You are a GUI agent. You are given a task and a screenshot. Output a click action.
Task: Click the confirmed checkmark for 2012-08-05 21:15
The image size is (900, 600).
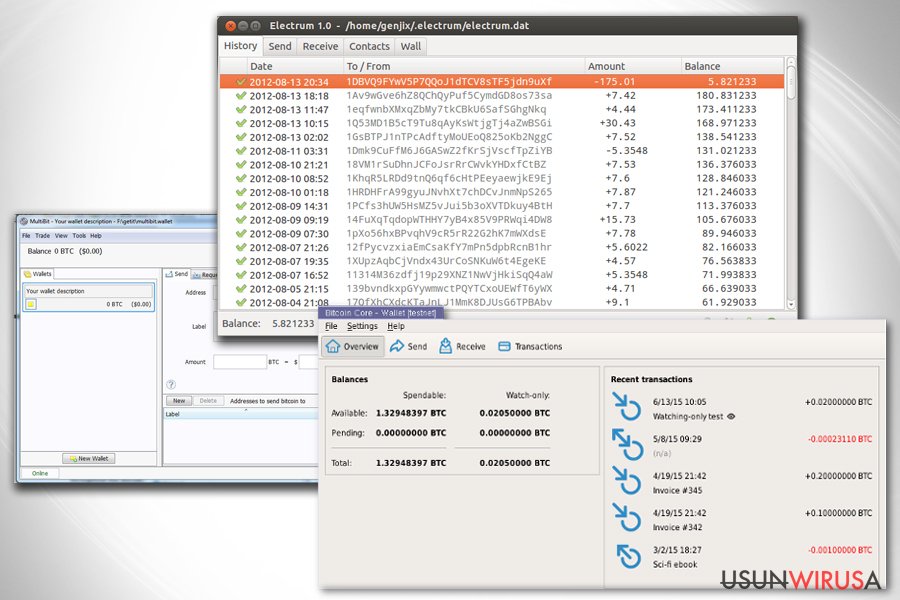coord(241,288)
